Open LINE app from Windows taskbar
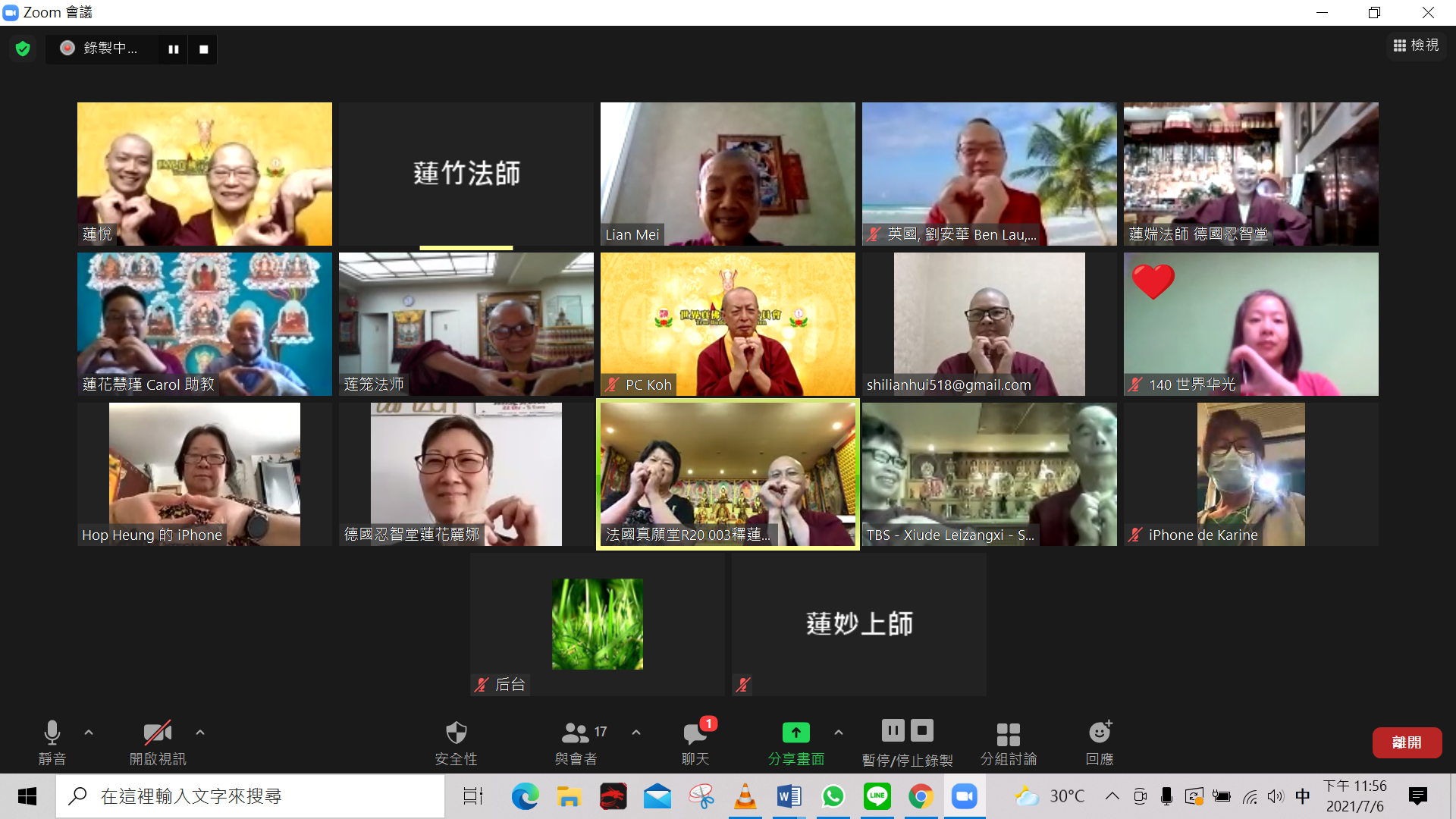 click(x=877, y=796)
